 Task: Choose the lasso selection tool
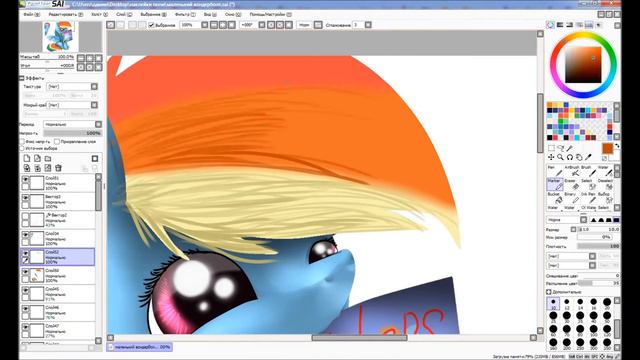[x=561, y=148]
